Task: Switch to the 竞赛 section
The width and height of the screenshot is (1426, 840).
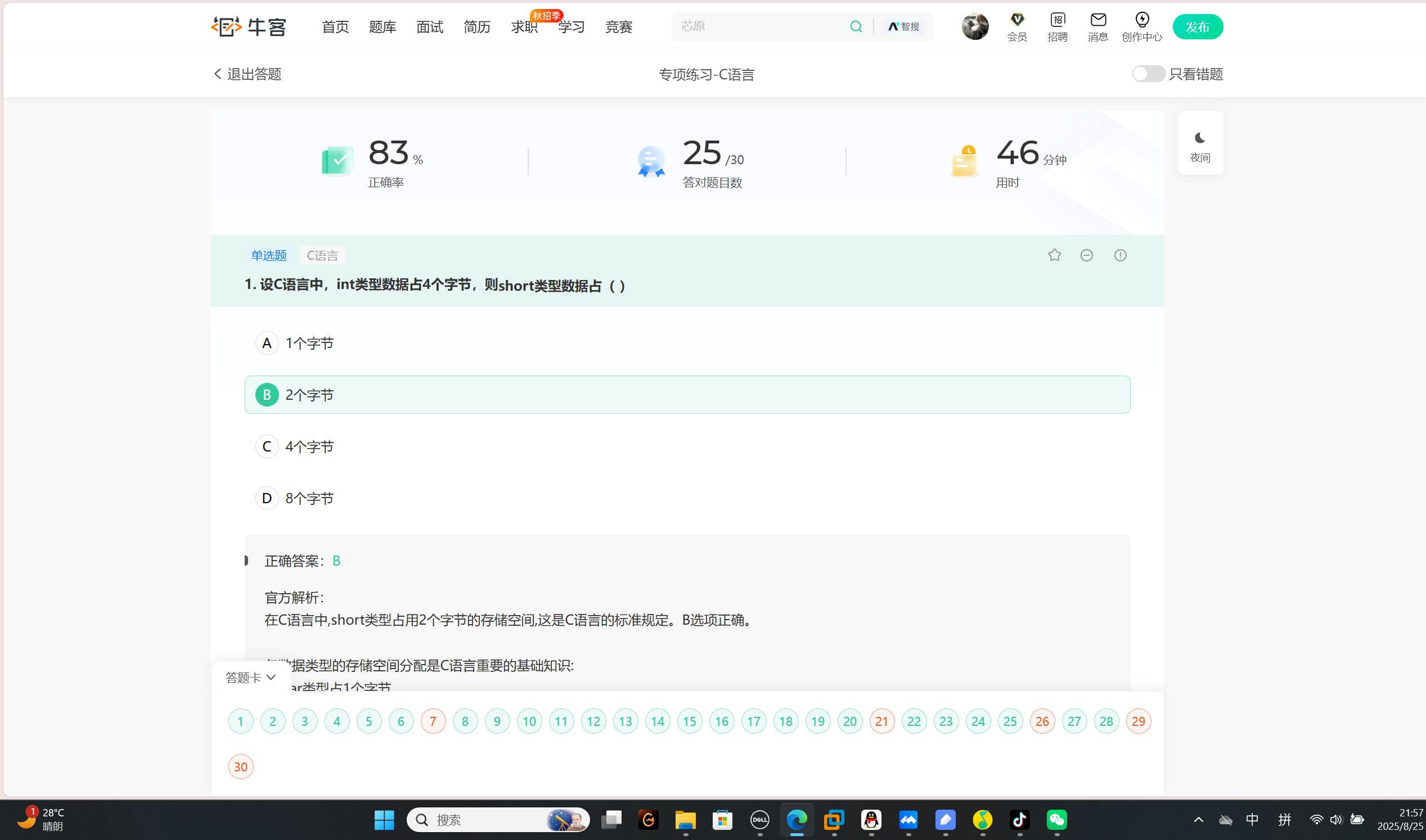Action: 618,26
